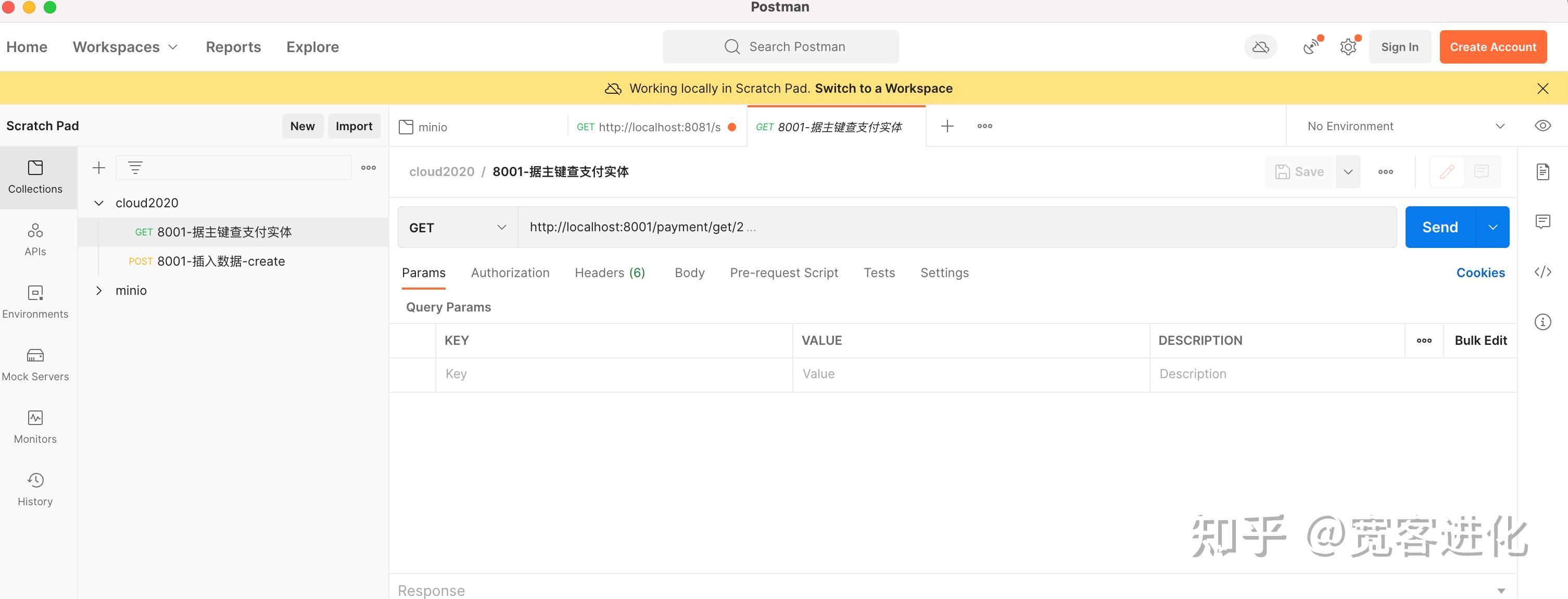Viewport: 1568px width, 599px height.
Task: Click the query param Description field
Action: tap(1333, 374)
